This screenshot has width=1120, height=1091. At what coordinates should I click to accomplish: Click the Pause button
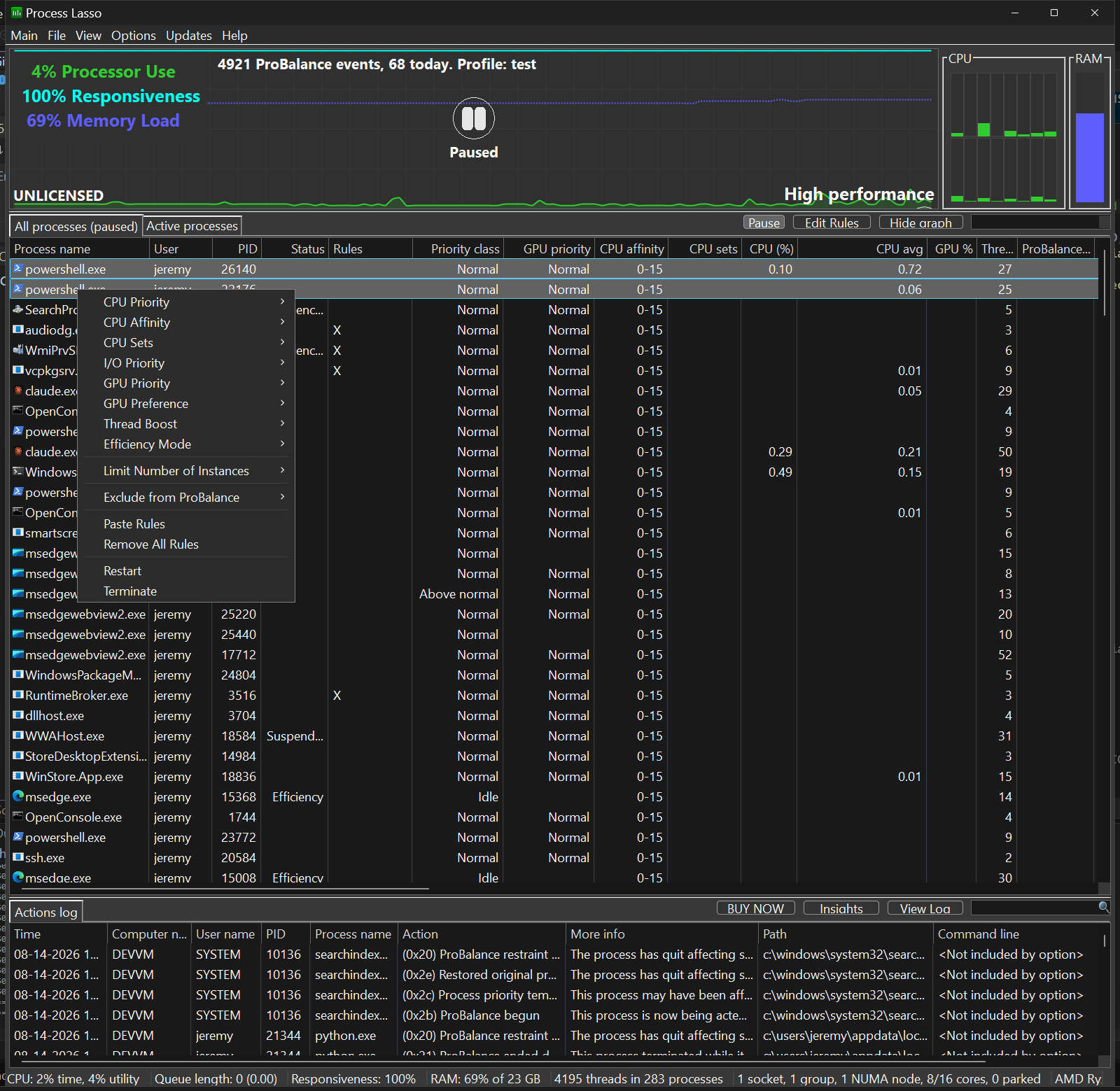tap(764, 223)
